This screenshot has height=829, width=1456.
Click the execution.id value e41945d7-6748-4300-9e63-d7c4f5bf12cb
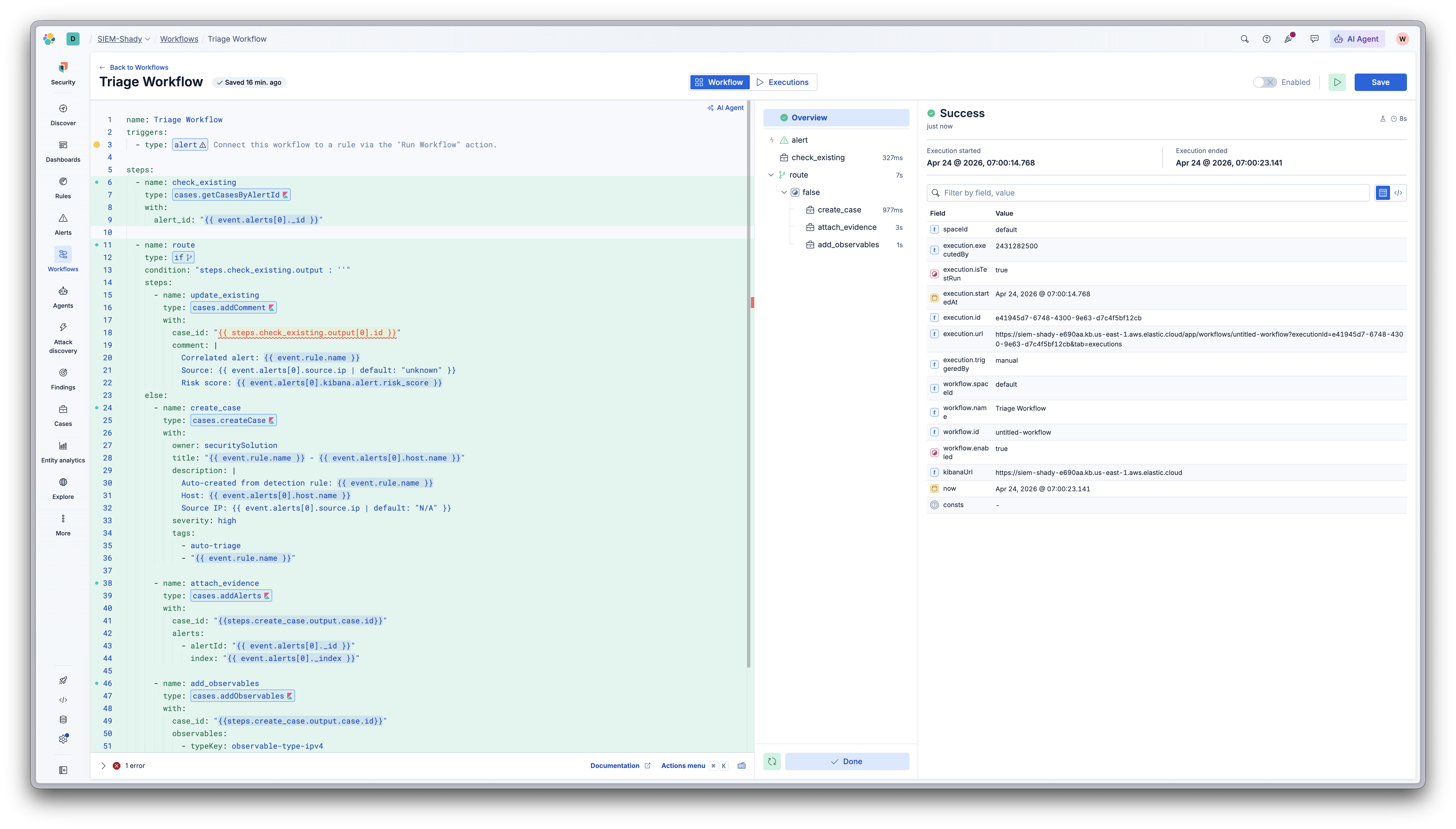coord(1068,318)
